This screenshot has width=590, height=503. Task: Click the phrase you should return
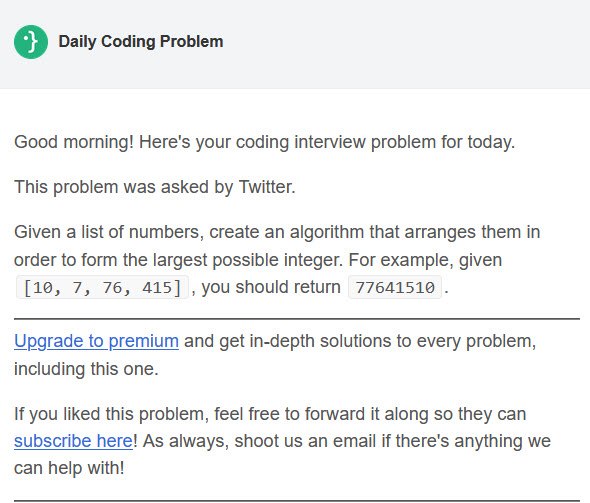tap(271, 287)
